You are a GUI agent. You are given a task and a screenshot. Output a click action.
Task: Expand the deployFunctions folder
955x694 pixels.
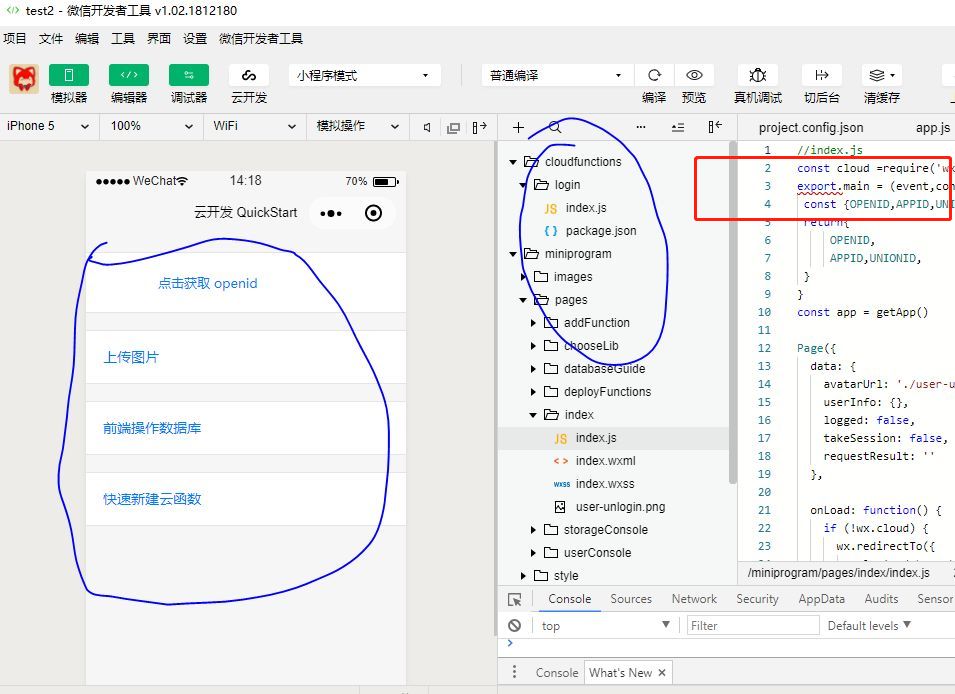[x=533, y=392]
